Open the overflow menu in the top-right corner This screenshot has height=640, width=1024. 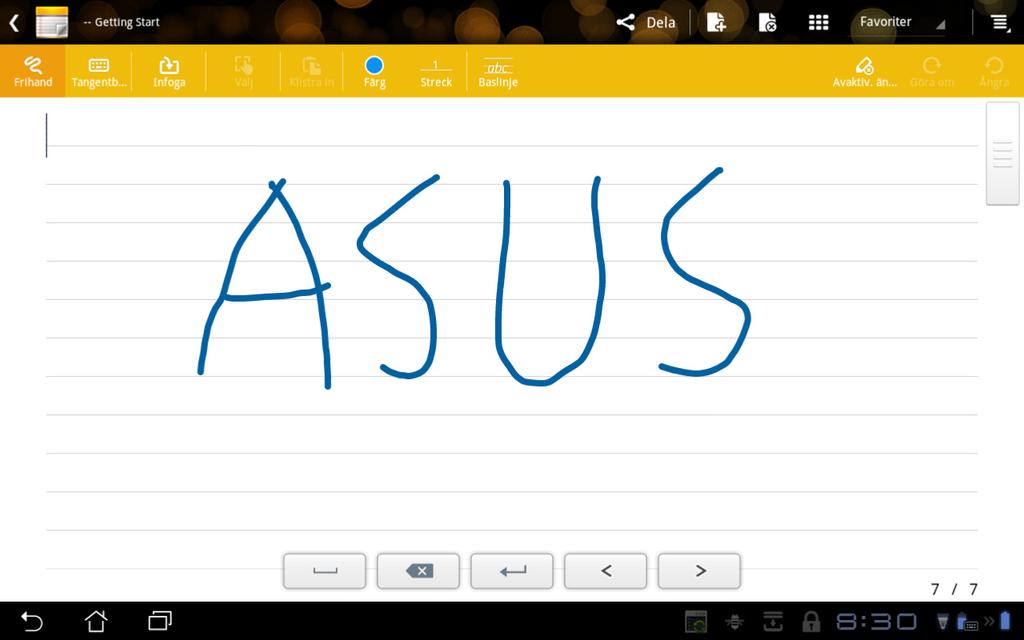1000,22
